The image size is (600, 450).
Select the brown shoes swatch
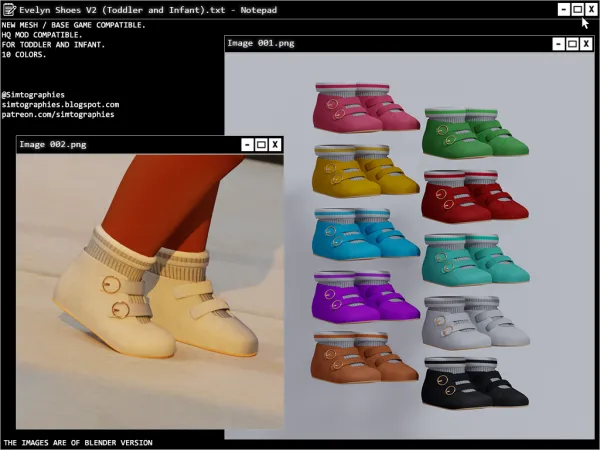(x=365, y=357)
